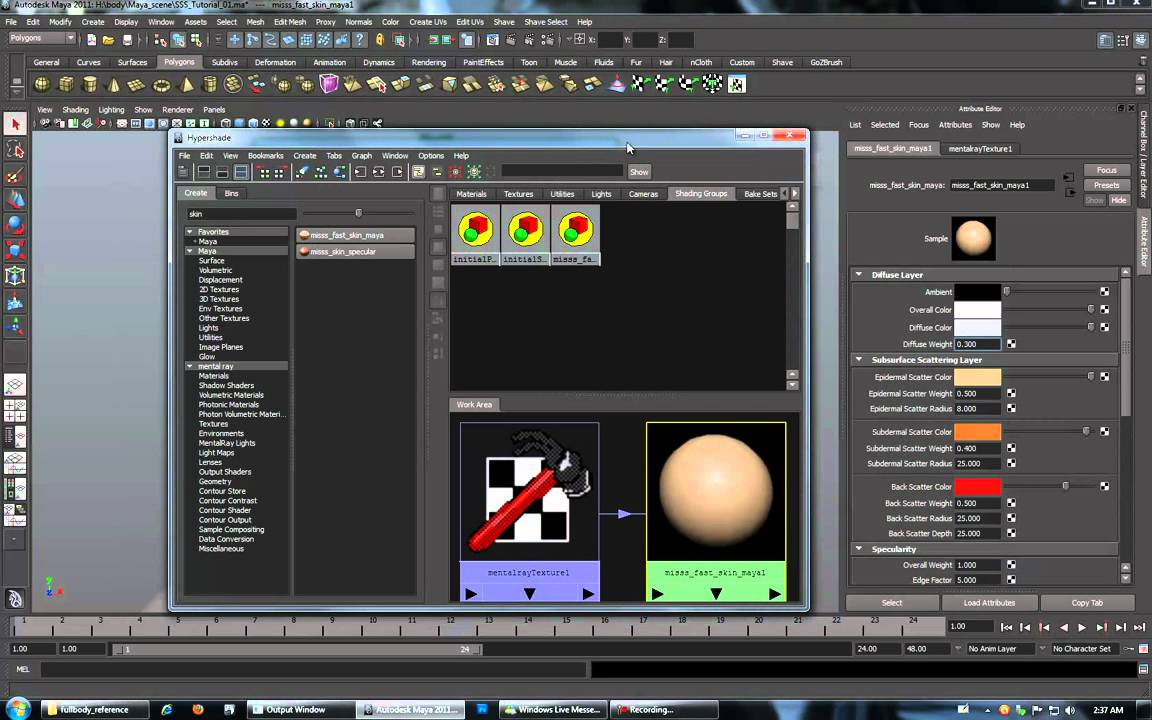Switch to Bins tab in Hypershade
The height and width of the screenshot is (720, 1152).
231,193
